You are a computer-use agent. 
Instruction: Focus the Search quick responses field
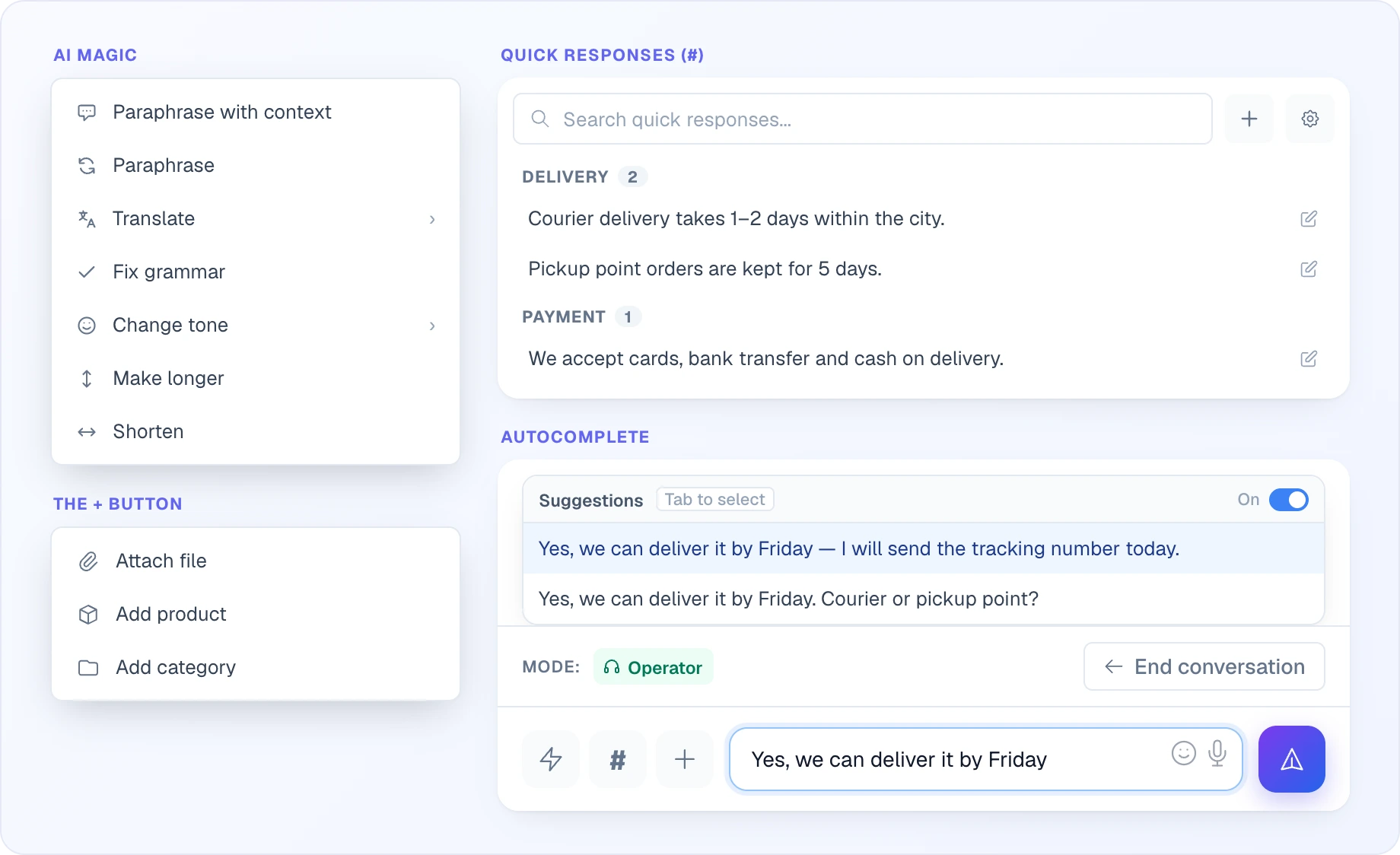(863, 119)
